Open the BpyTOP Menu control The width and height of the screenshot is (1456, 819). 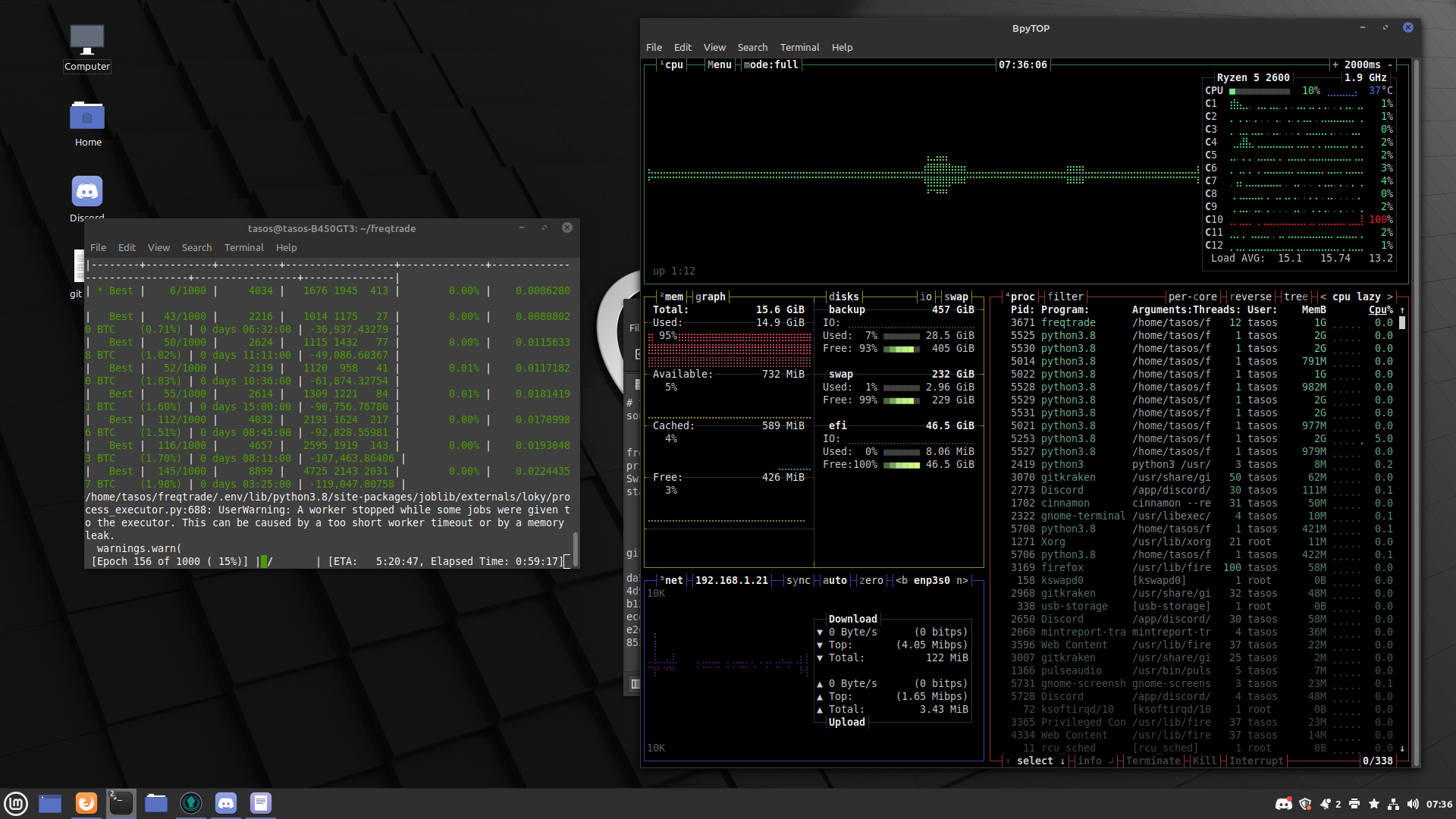(x=717, y=64)
